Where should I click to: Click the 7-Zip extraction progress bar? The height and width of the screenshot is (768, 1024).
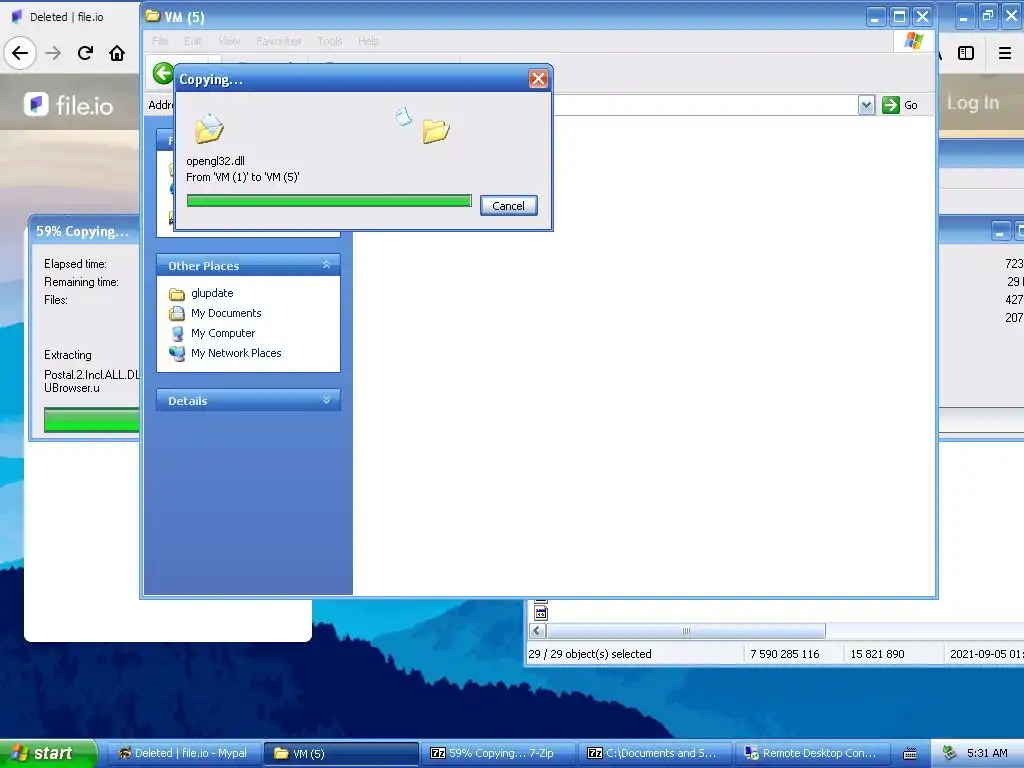[x=91, y=420]
